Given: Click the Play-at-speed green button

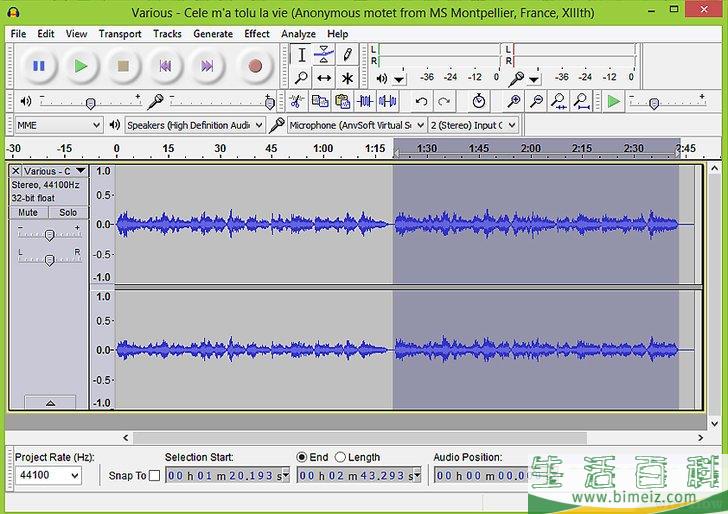Looking at the screenshot, I should [614, 101].
